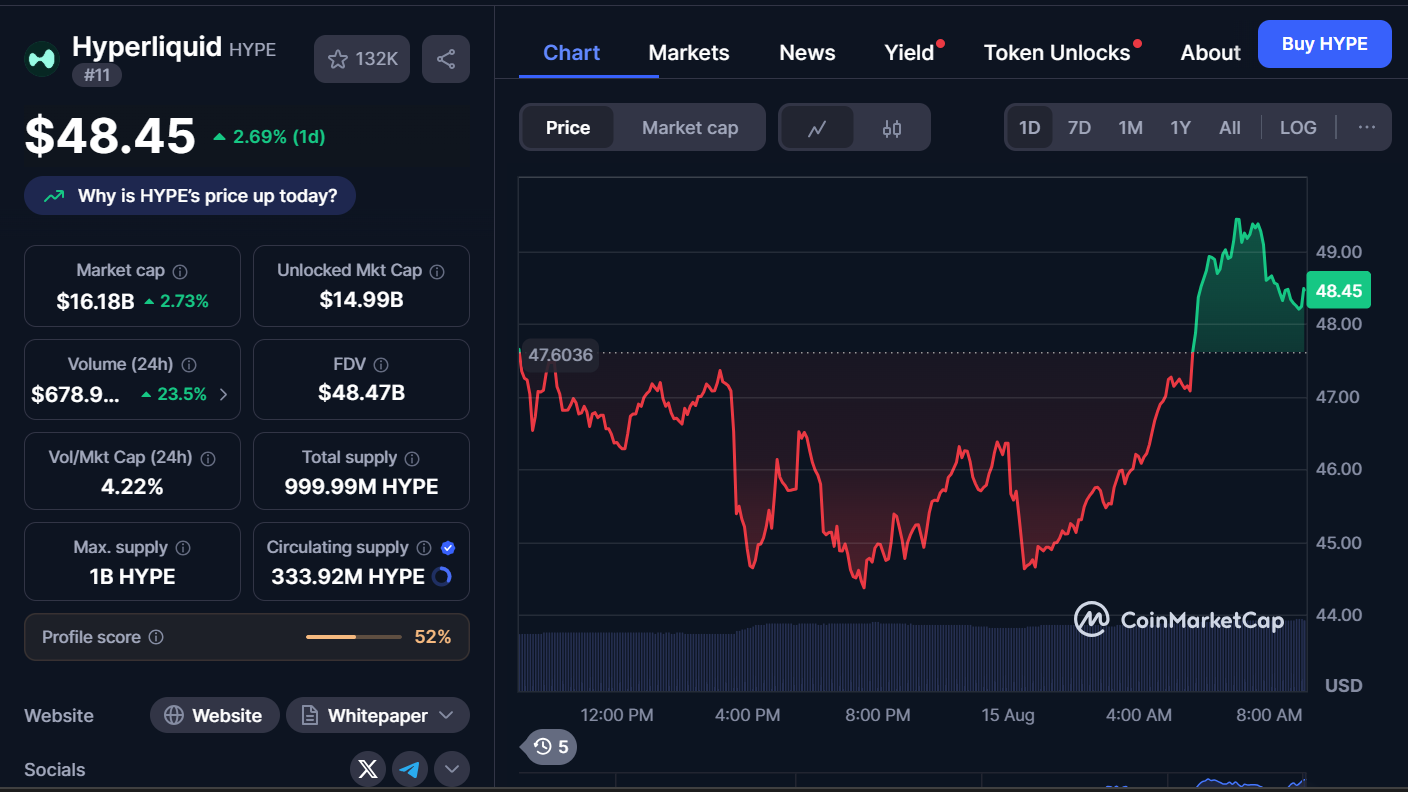The width and height of the screenshot is (1408, 792).
Task: Switch to line chart view icon
Action: click(817, 128)
